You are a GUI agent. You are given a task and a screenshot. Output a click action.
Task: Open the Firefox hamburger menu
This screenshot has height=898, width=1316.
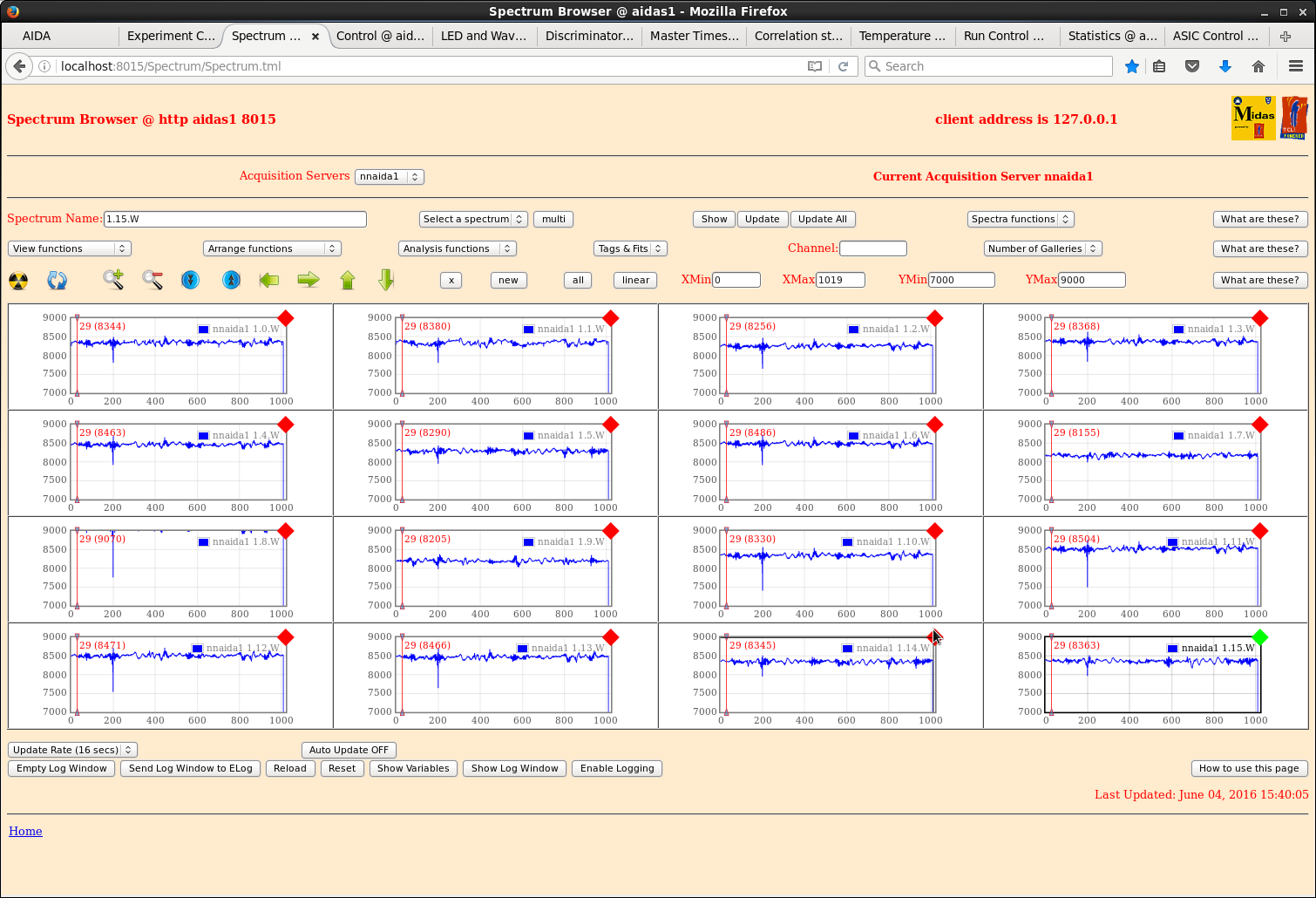1296,66
